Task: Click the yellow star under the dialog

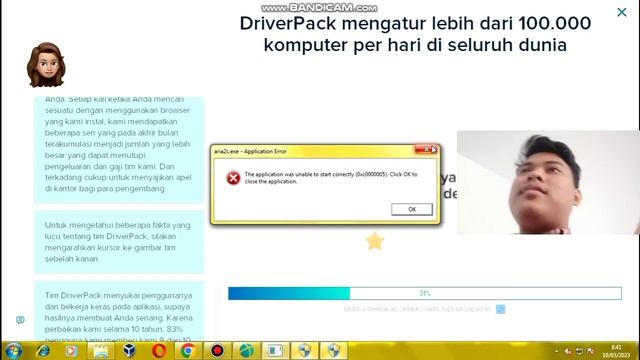Action: 374,241
